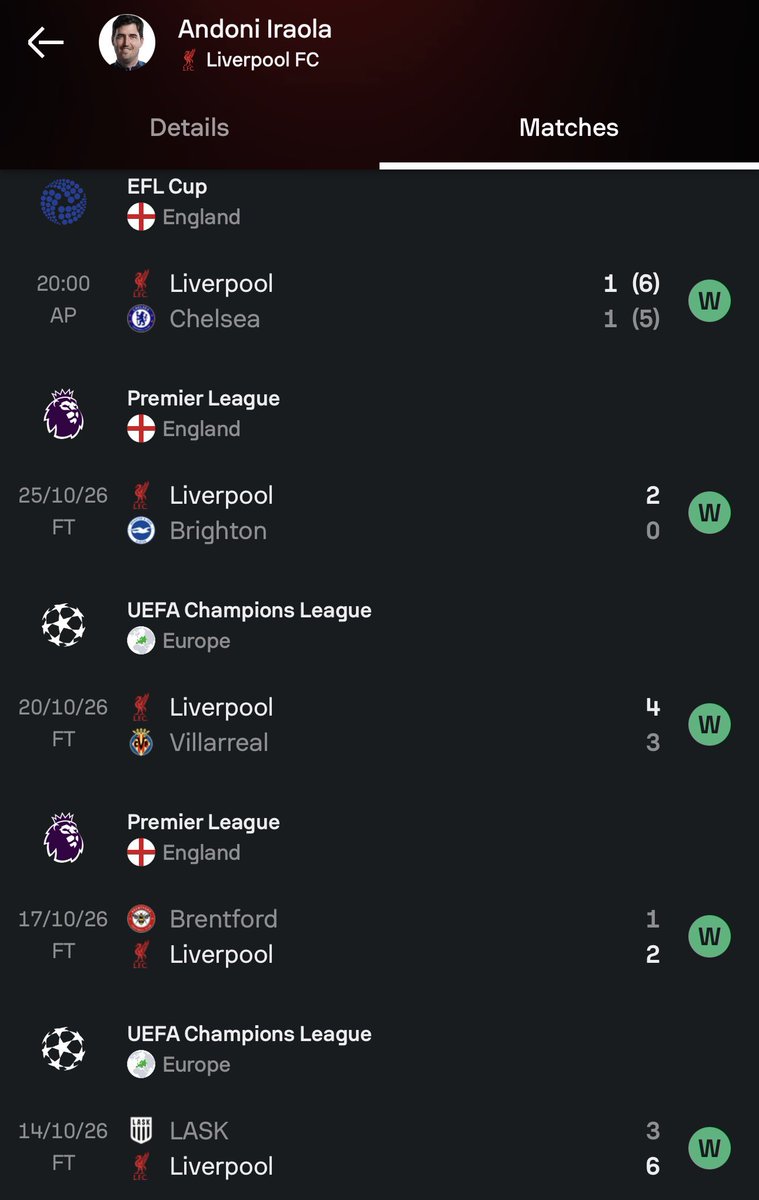
Task: Open the EFL Cup competition header
Action: (379, 201)
